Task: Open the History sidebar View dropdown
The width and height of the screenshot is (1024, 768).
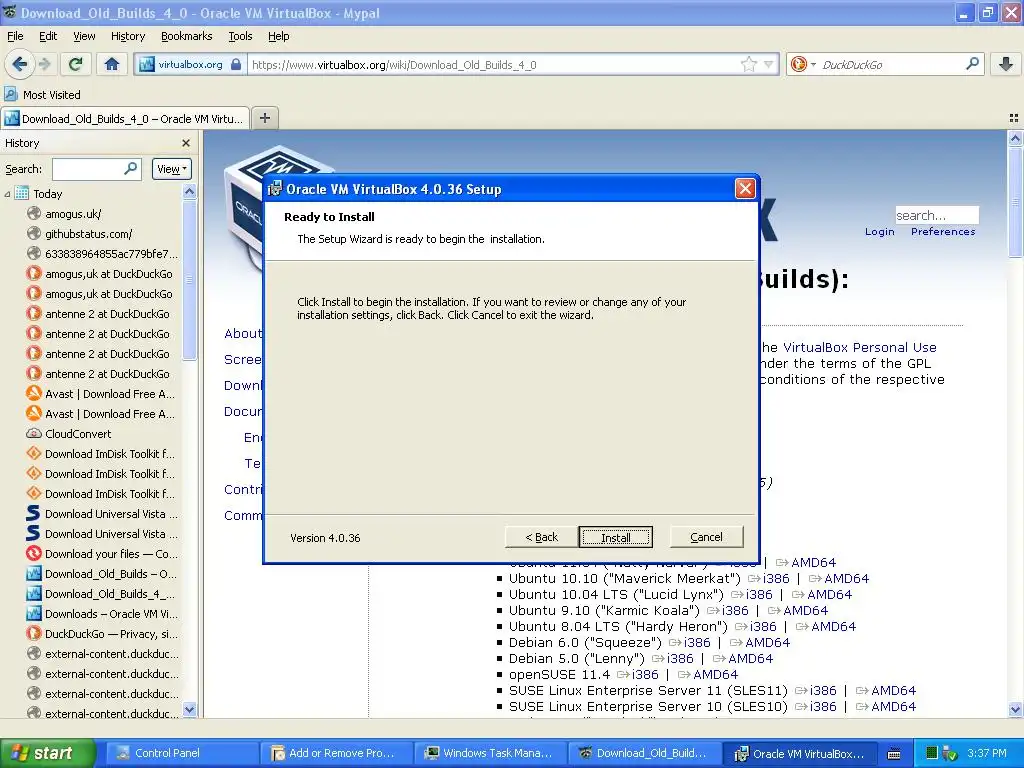Action: [x=172, y=169]
